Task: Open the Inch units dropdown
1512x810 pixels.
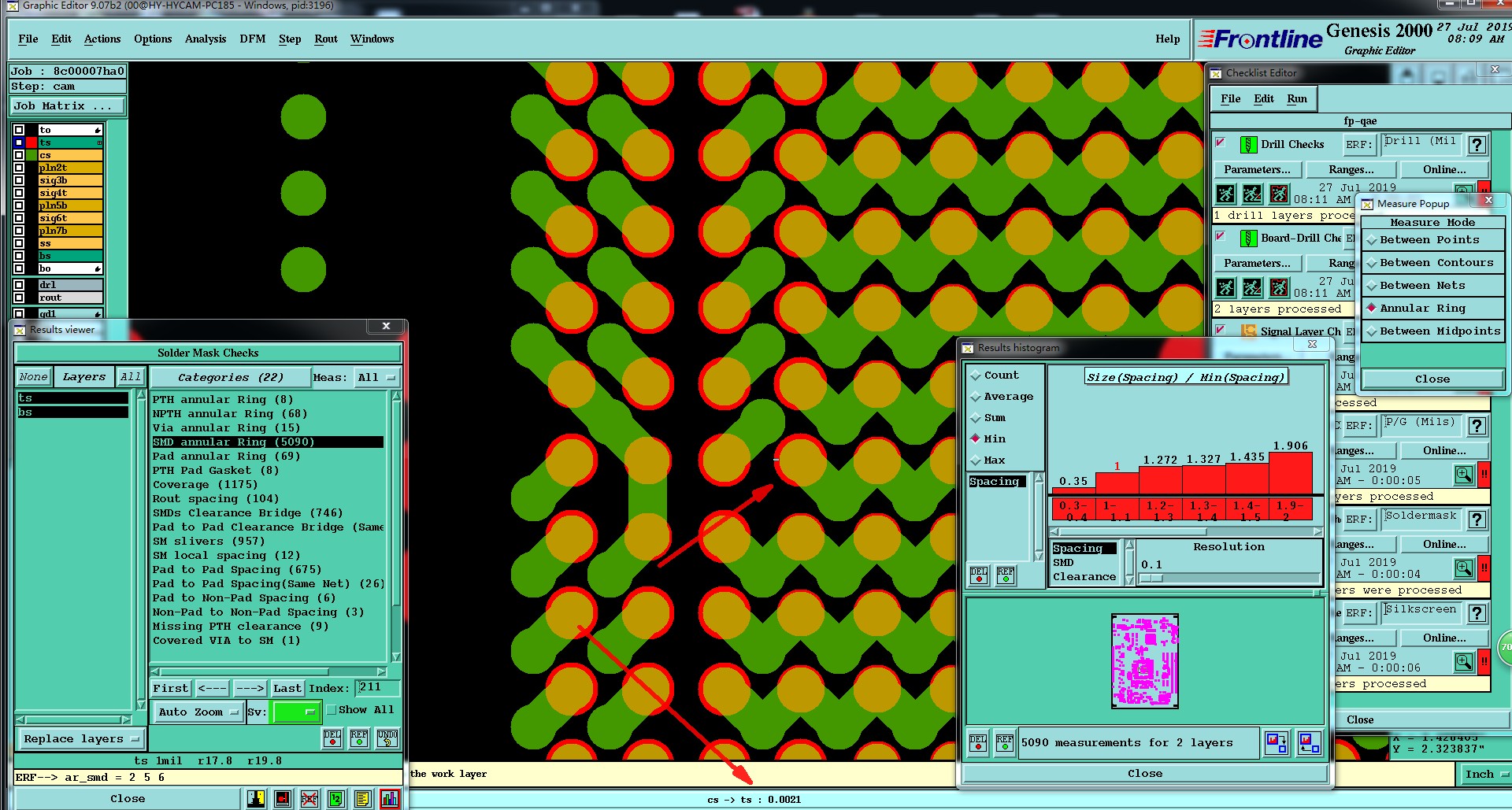Action: click(1484, 775)
